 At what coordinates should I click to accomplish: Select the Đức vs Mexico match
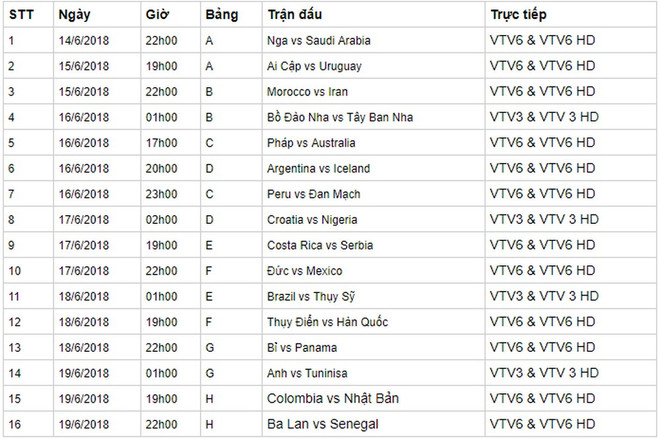pos(305,271)
